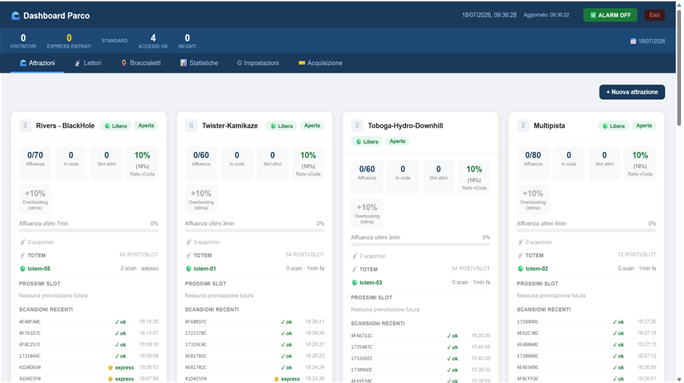The image size is (684, 383).
Task: Click the Affluenza ultimi 7min progress bar
Action: (89, 230)
